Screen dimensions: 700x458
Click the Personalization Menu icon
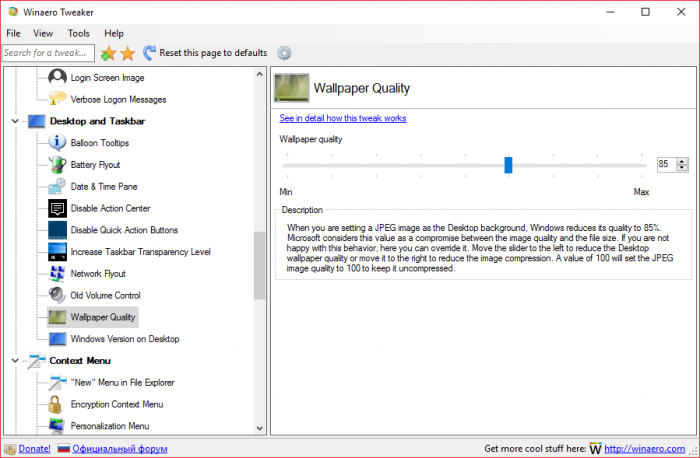click(x=58, y=425)
